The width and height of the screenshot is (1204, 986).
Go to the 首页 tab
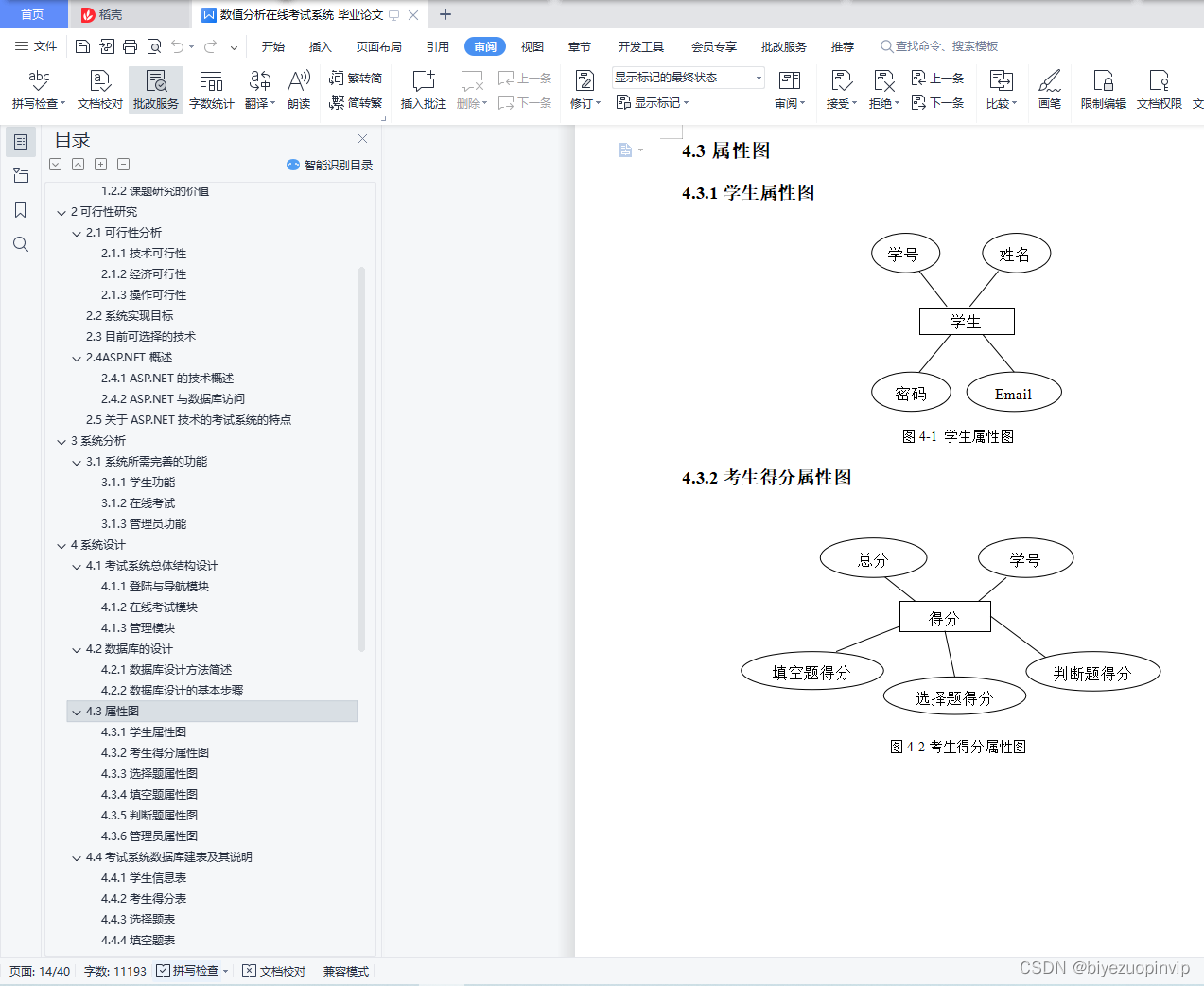(x=32, y=14)
